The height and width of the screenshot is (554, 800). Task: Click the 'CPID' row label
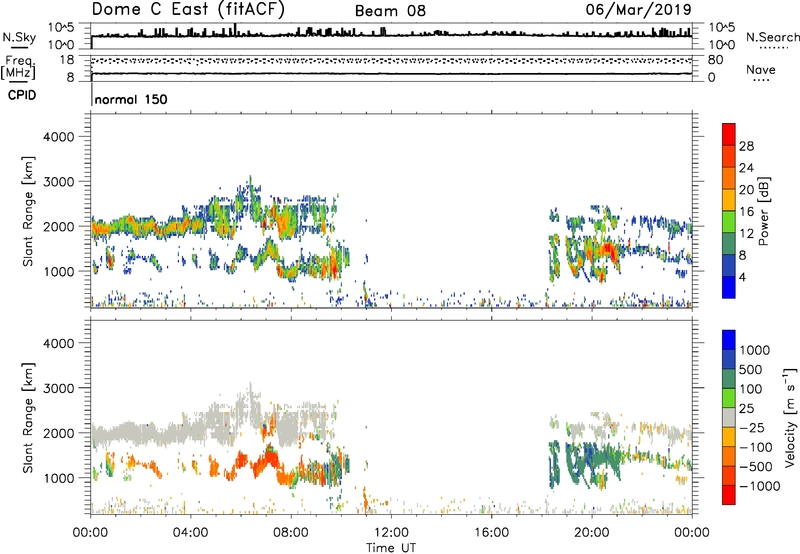22,95
